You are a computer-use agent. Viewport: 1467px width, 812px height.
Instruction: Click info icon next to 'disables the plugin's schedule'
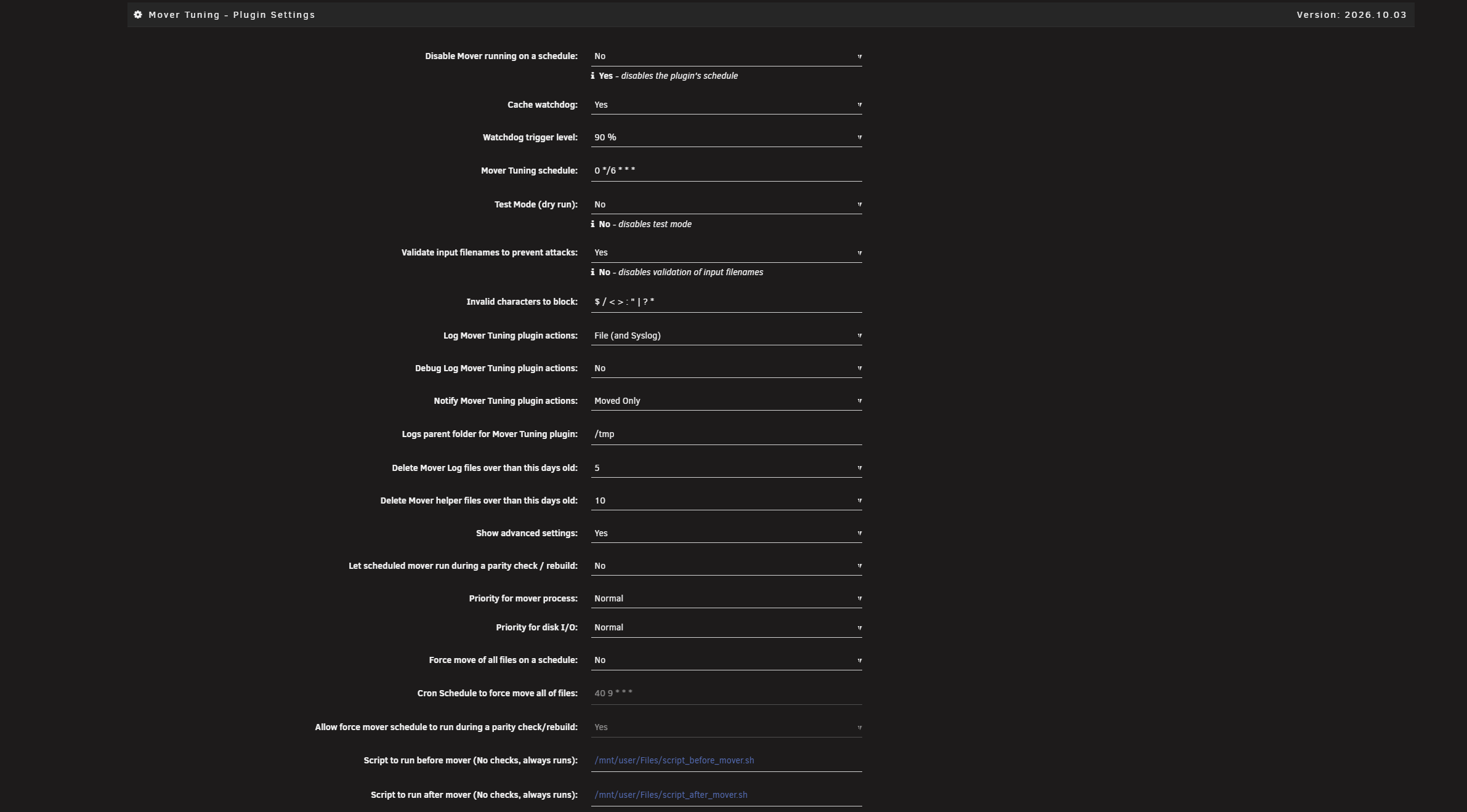point(592,76)
